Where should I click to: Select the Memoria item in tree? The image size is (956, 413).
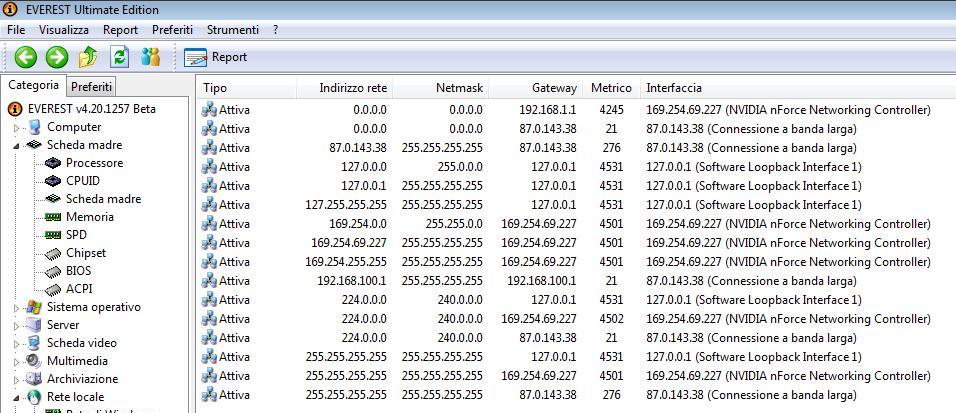click(89, 217)
